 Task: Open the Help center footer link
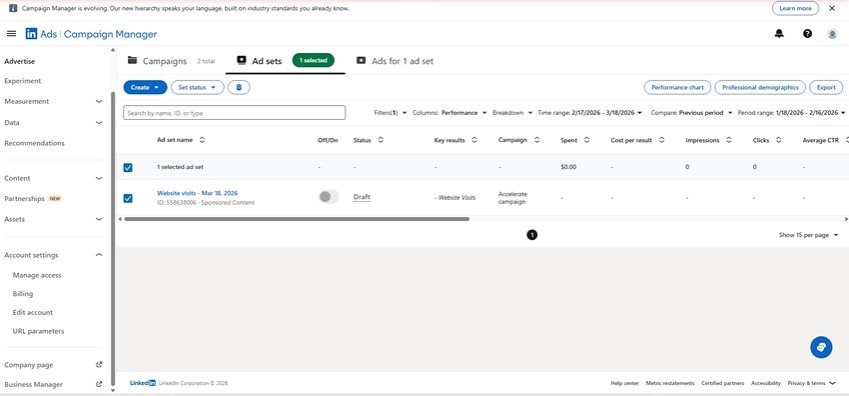coord(625,383)
